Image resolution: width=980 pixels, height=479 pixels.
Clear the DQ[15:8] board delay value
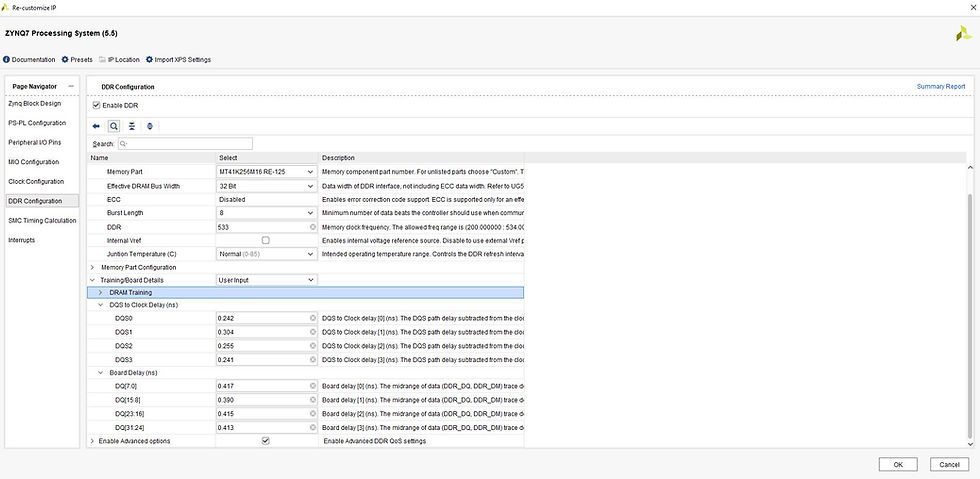(312, 400)
